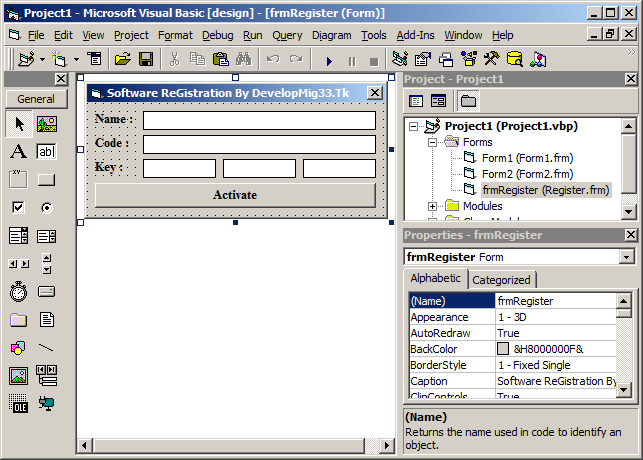Viewport: 643px width, 460px height.
Task: Click the Undo arrow icon
Action: [273, 59]
